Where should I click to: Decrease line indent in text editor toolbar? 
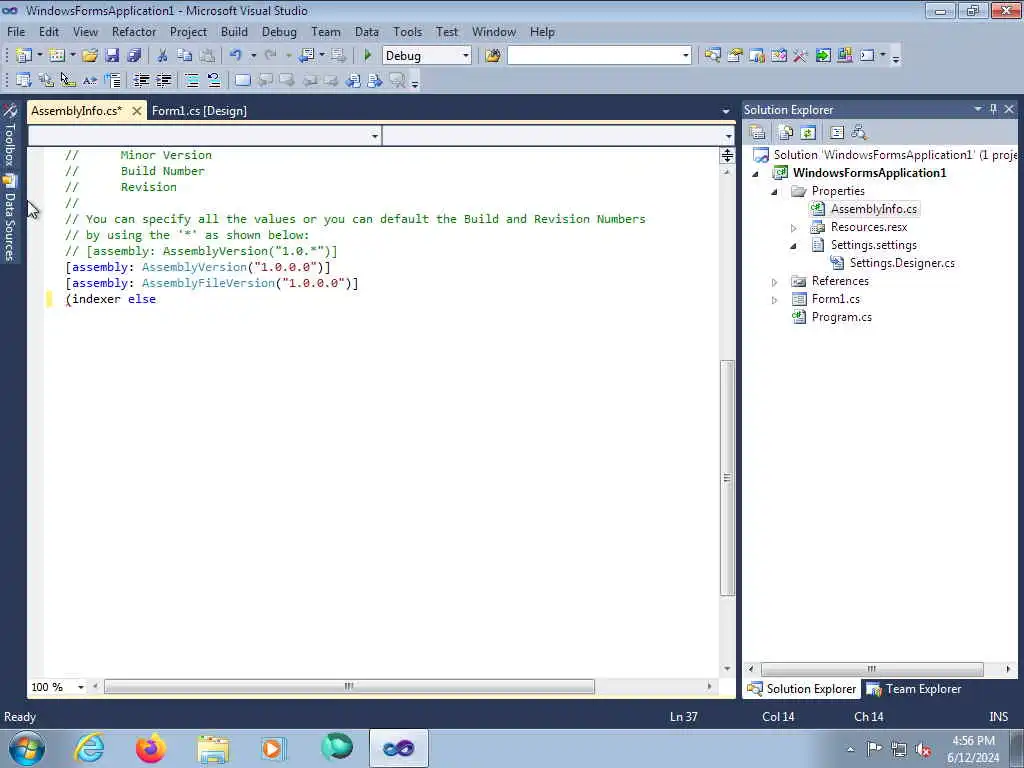tap(142, 80)
